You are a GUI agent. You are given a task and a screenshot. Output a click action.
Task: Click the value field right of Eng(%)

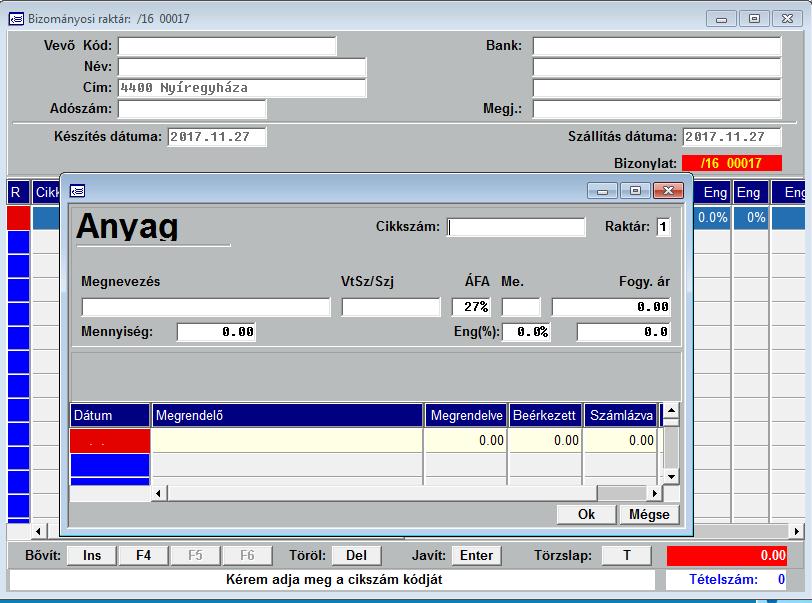click(624, 332)
